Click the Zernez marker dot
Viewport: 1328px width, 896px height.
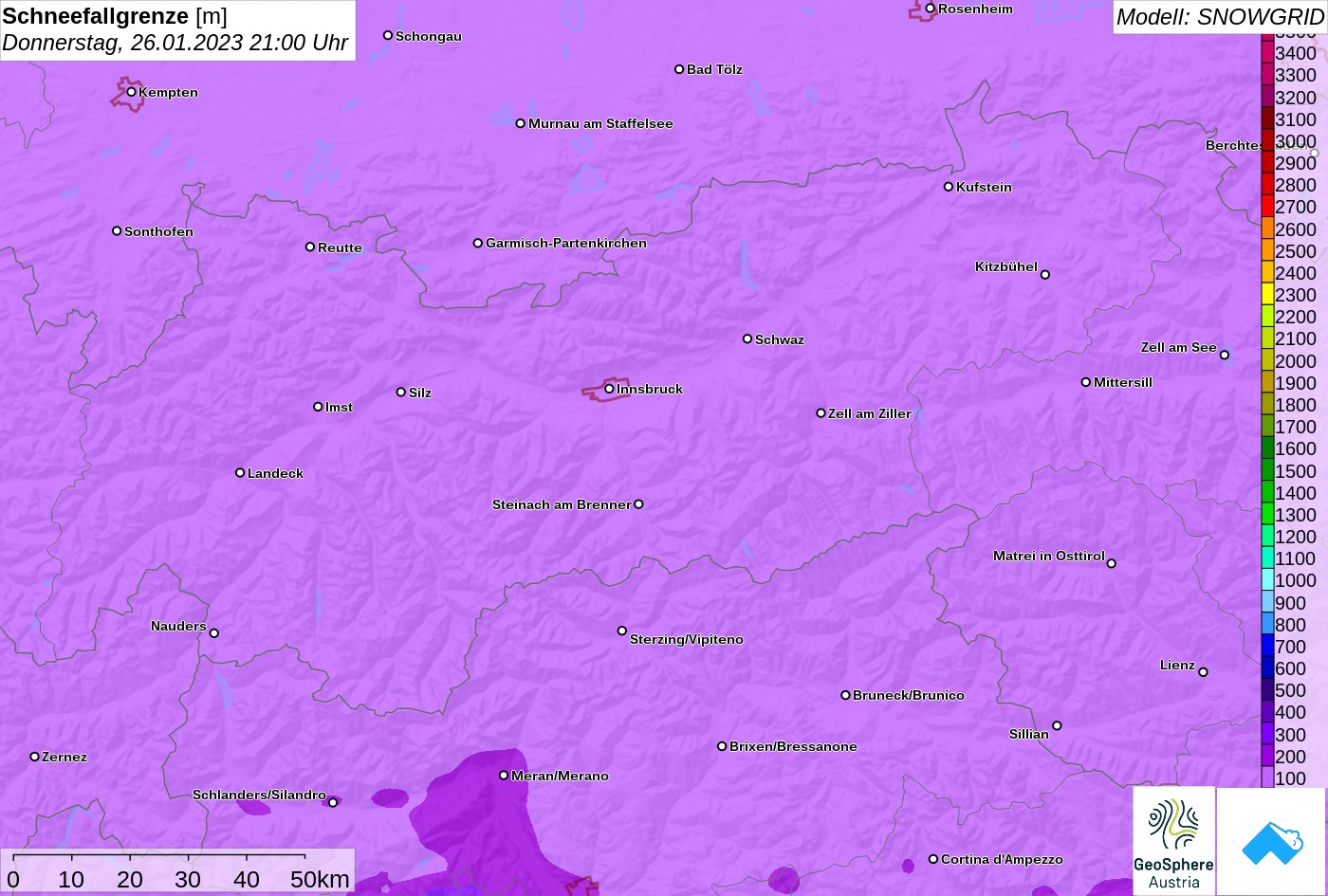pyautogui.click(x=35, y=757)
